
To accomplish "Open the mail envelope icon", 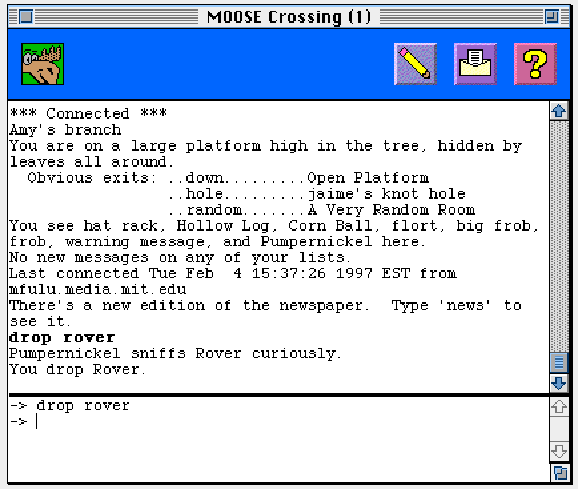I will pos(476,64).
